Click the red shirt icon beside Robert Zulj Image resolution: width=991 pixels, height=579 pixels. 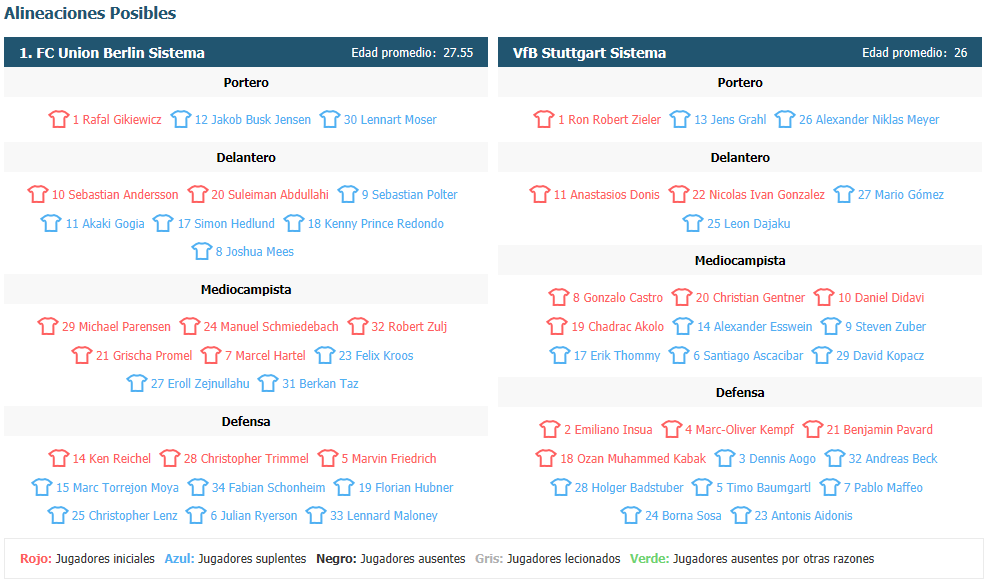358,326
